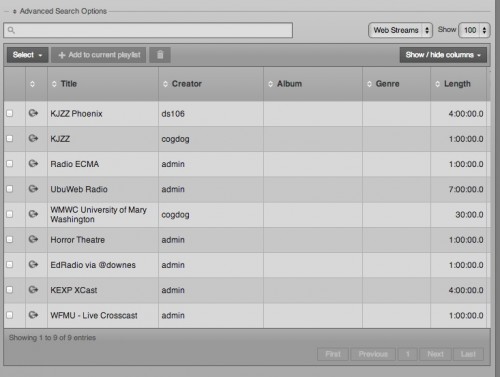Click the 7:00:00.0 length value
The height and width of the screenshot is (377, 500).
coord(466,189)
